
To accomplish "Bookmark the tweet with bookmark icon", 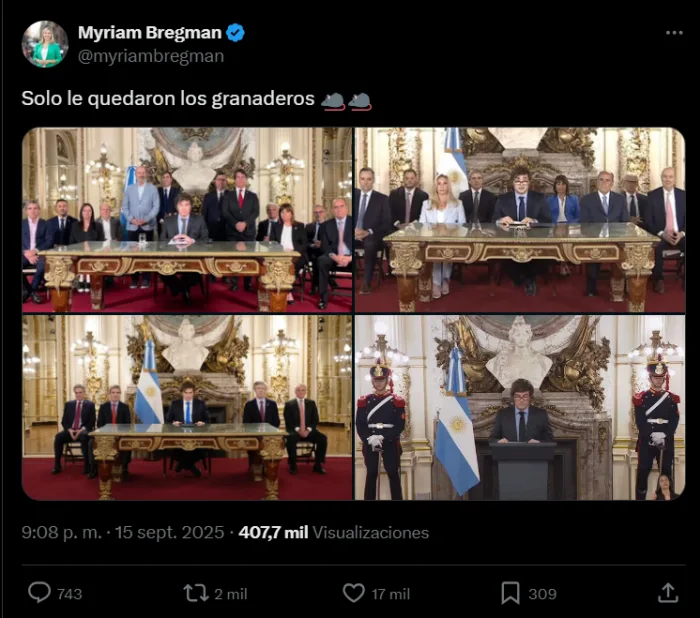I will (x=510, y=593).
